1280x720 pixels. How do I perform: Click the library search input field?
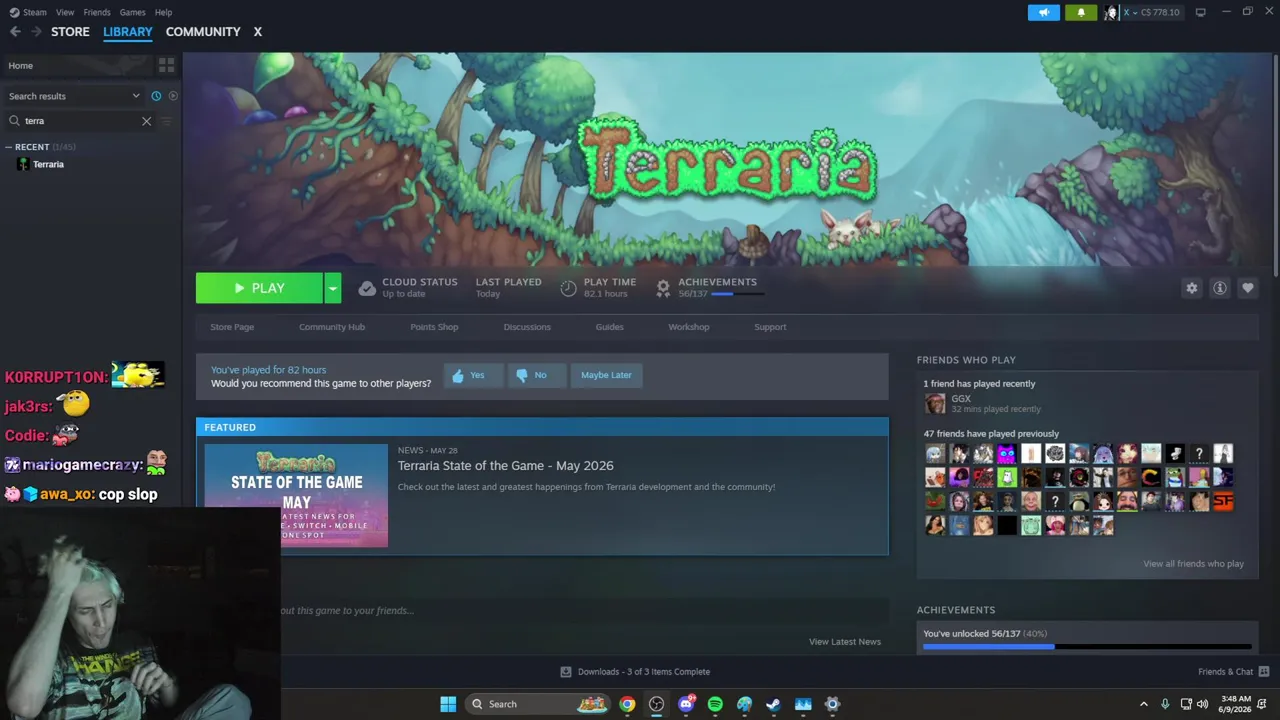pyautogui.click(x=82, y=121)
